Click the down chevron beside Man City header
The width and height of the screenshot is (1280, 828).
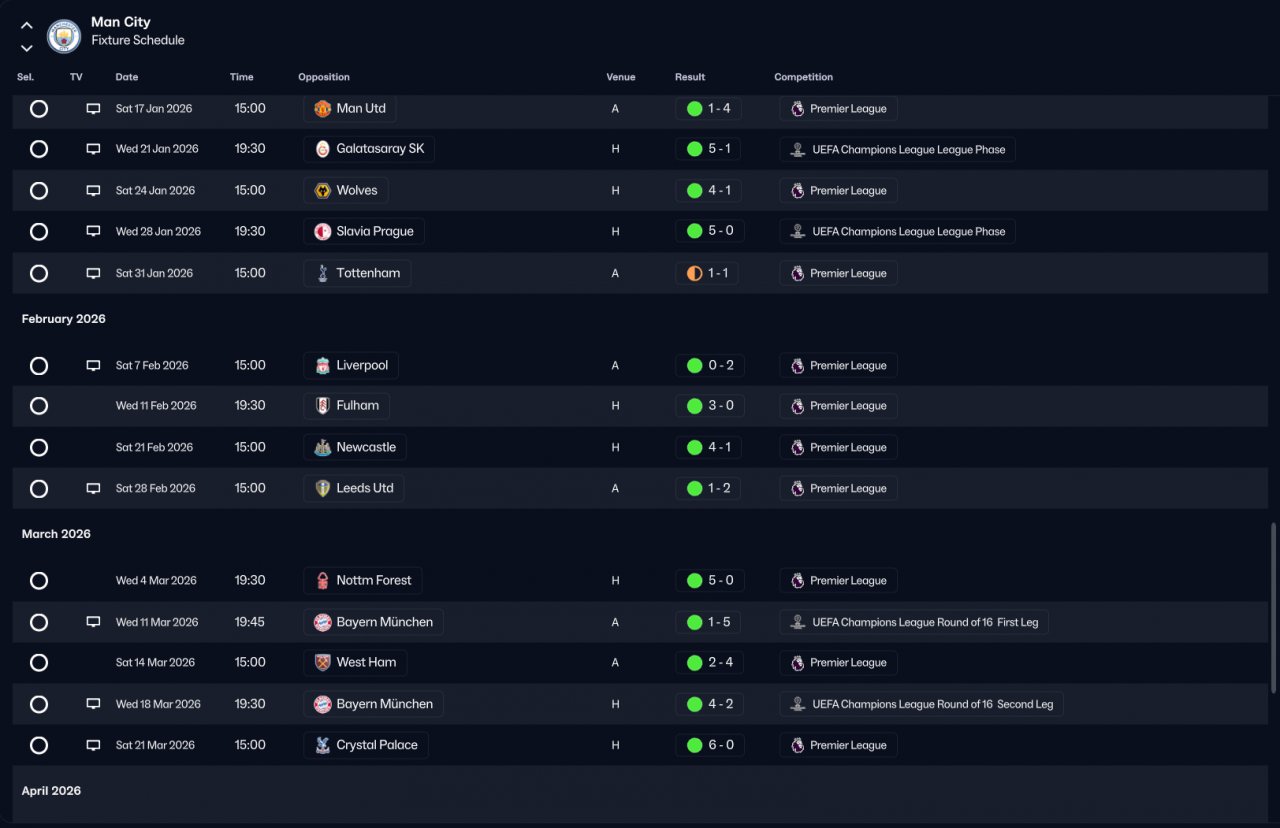tap(27, 48)
